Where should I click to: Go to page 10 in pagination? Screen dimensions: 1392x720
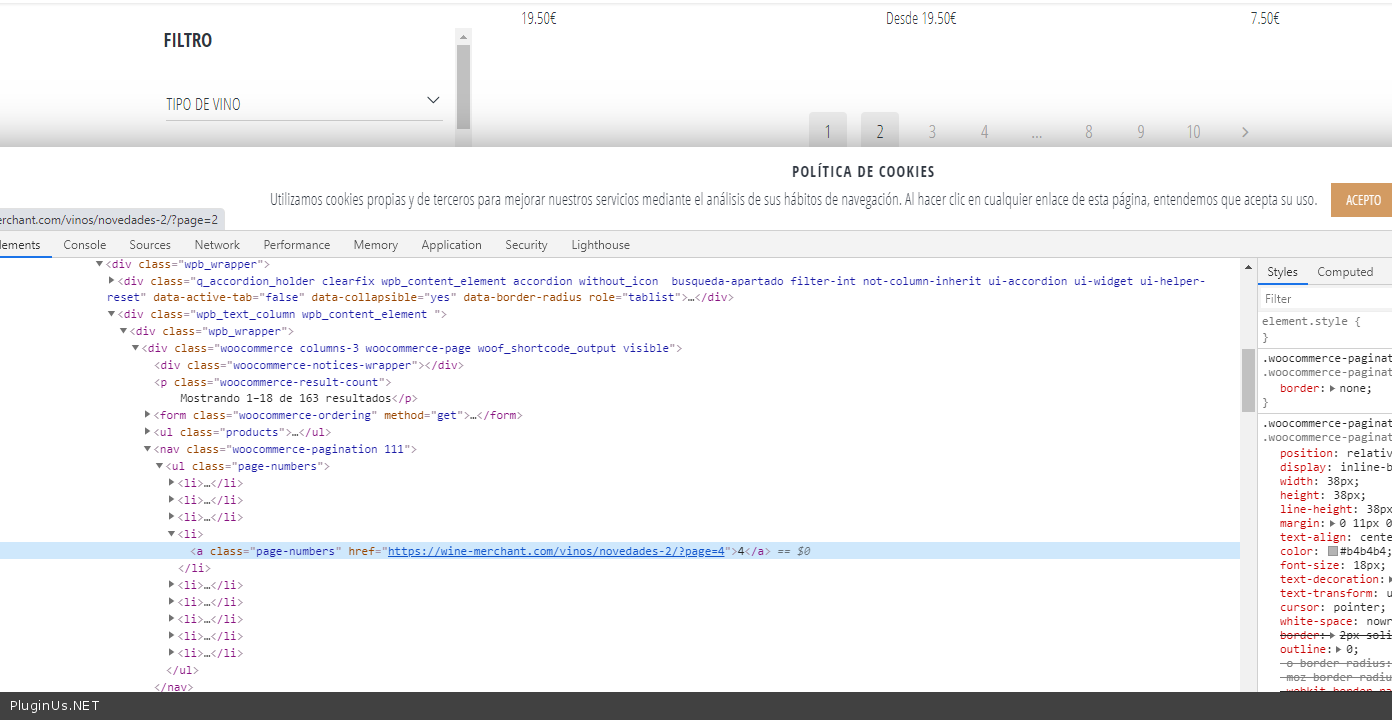pyautogui.click(x=1193, y=132)
